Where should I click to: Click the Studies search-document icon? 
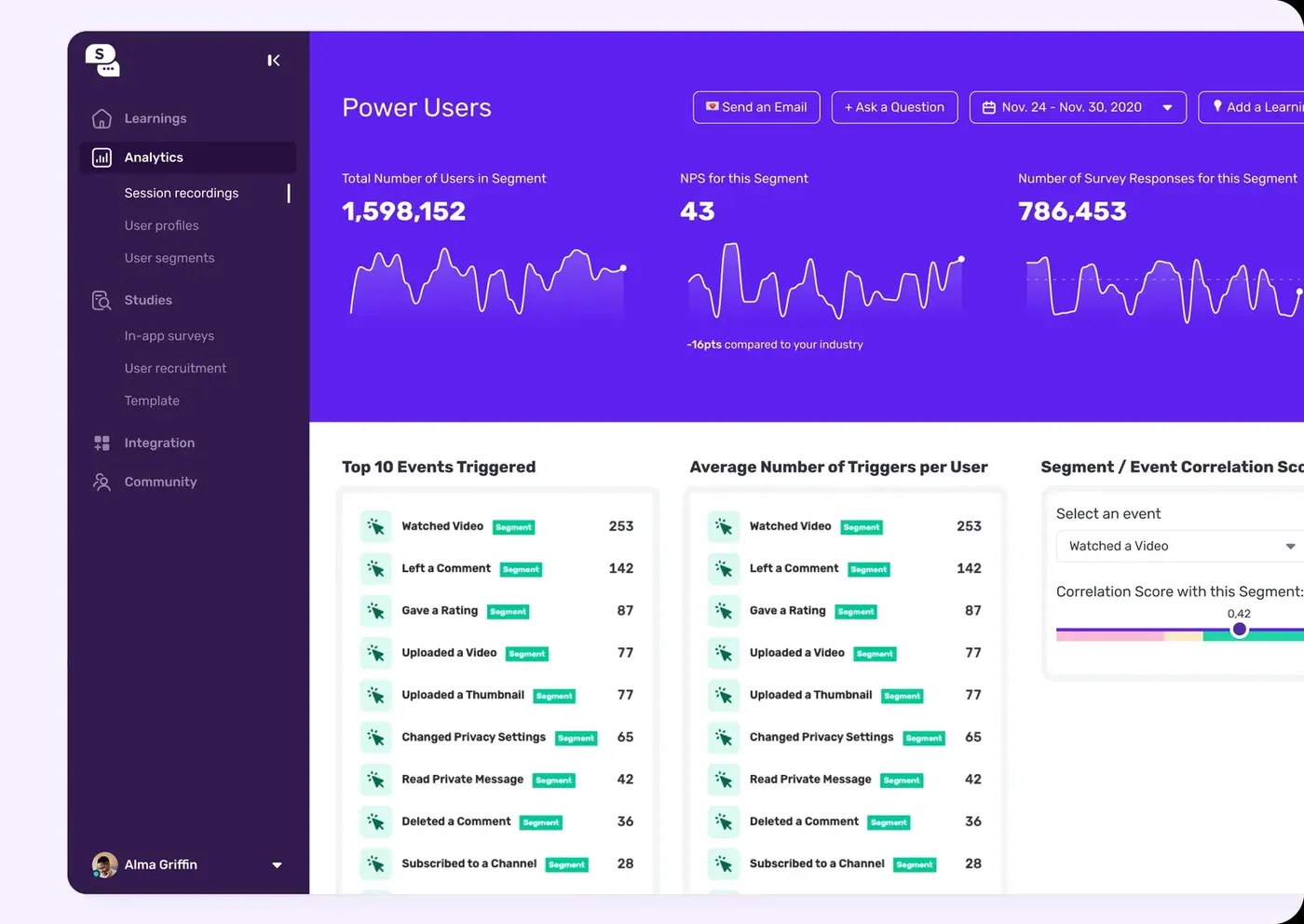point(102,300)
